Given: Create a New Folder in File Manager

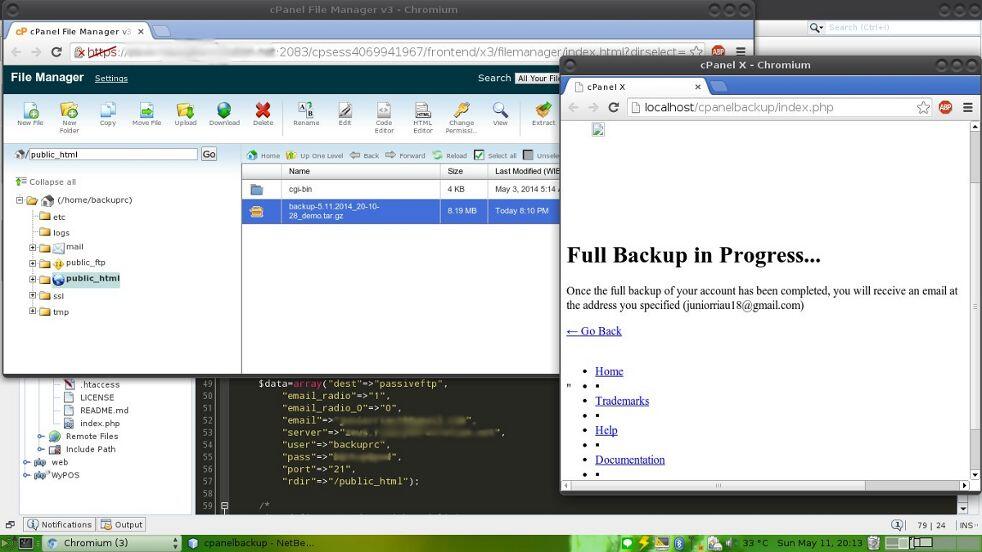Looking at the screenshot, I should tap(69, 117).
